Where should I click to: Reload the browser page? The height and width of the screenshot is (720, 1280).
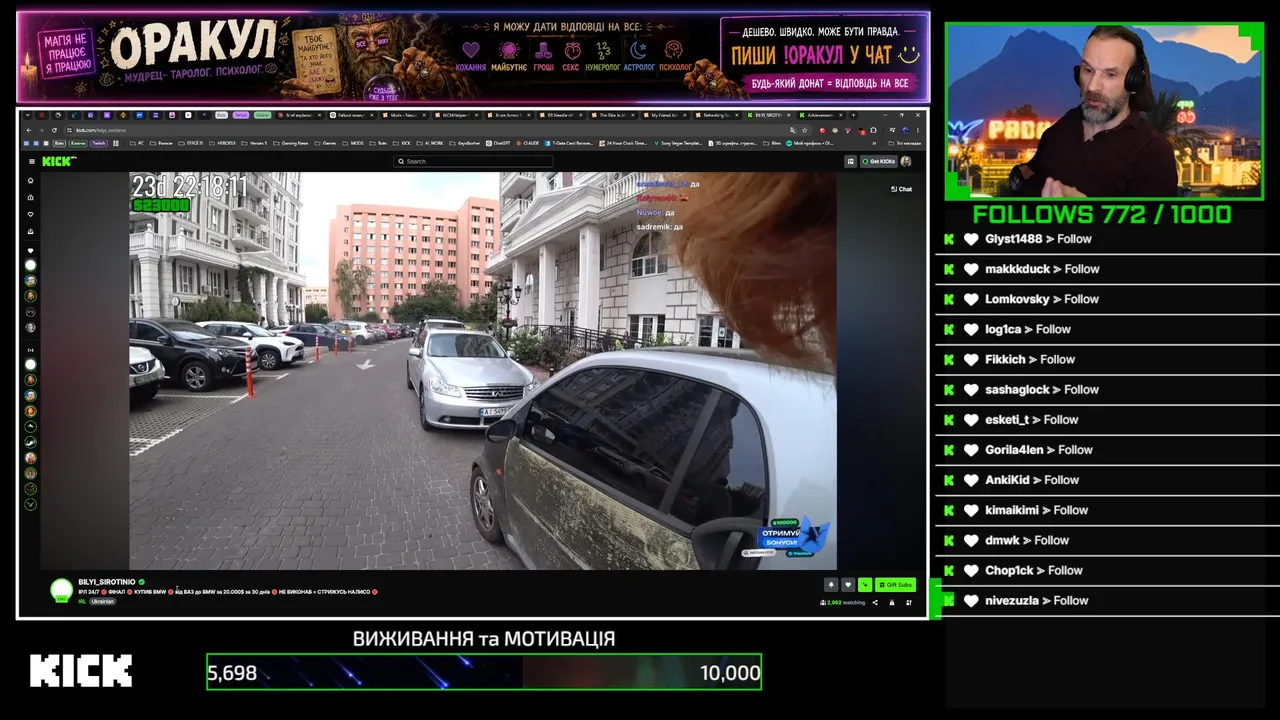pyautogui.click(x=53, y=130)
